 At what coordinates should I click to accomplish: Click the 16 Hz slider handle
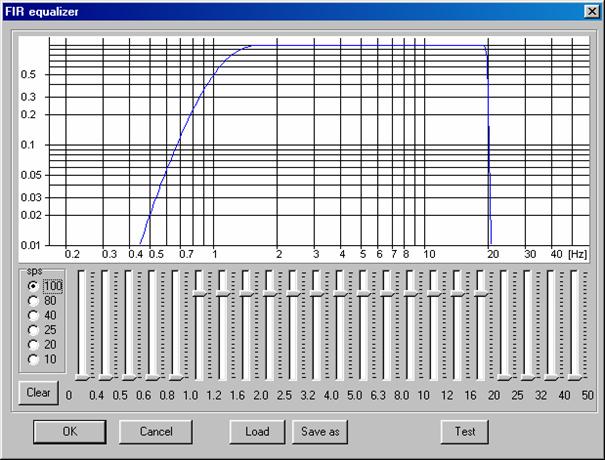pyautogui.click(x=482, y=293)
